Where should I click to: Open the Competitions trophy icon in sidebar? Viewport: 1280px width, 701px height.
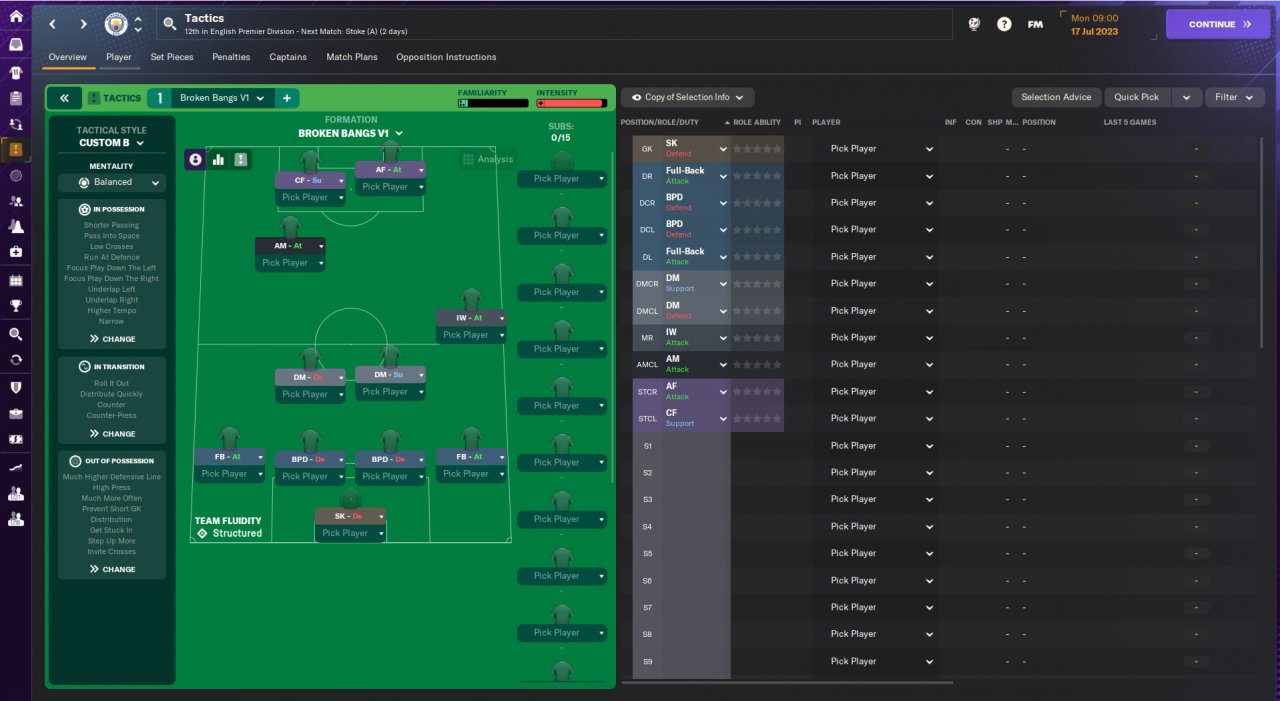pos(15,306)
